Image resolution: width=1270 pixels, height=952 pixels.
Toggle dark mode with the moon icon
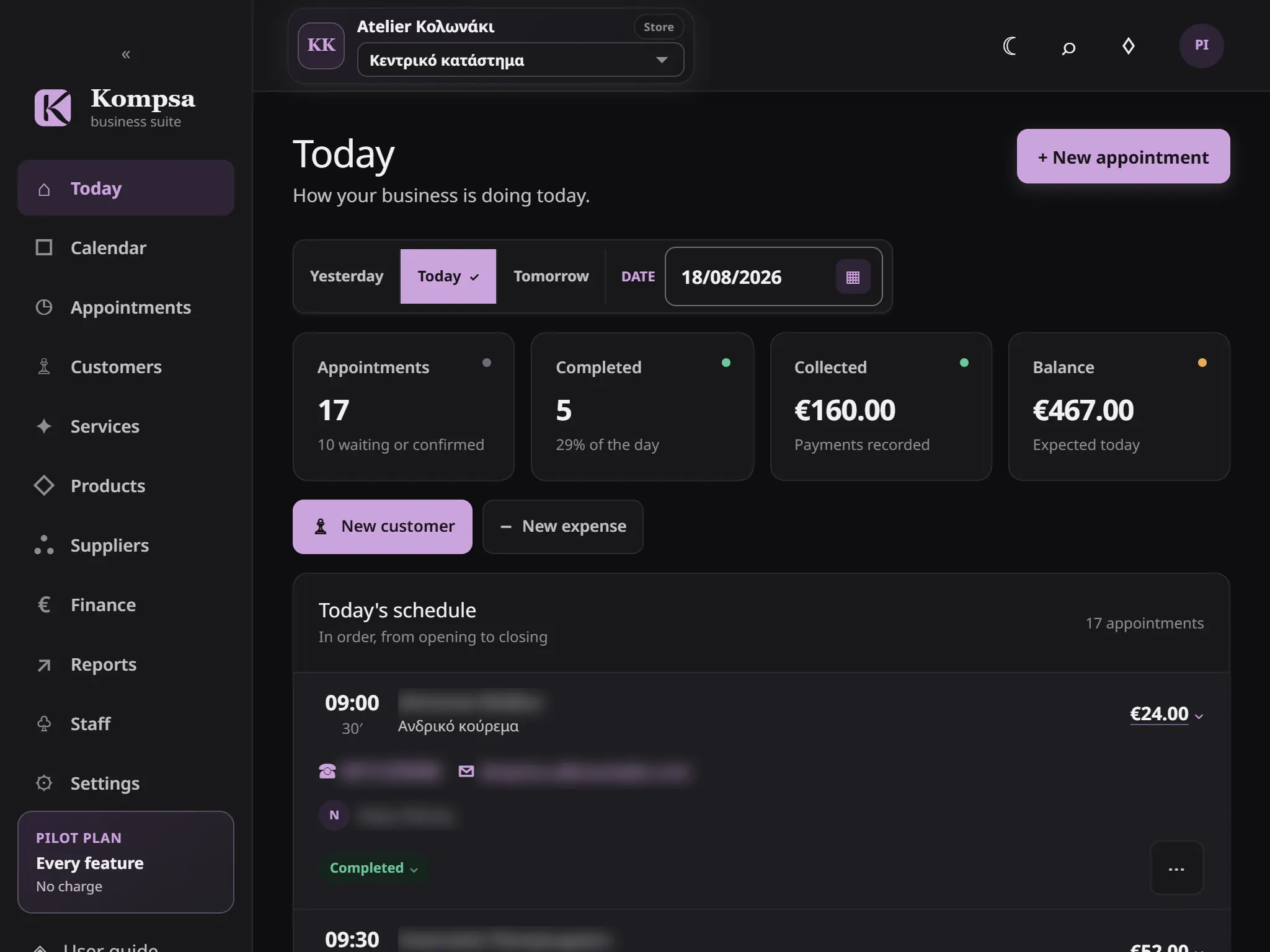coord(1010,46)
